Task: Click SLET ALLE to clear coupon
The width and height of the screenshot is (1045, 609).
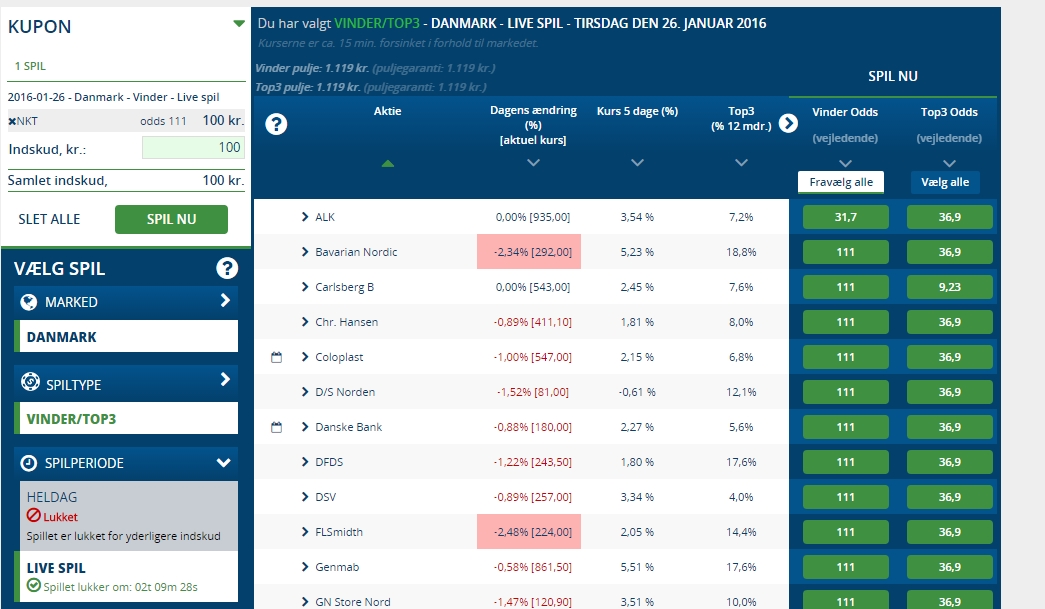Action: (49, 219)
